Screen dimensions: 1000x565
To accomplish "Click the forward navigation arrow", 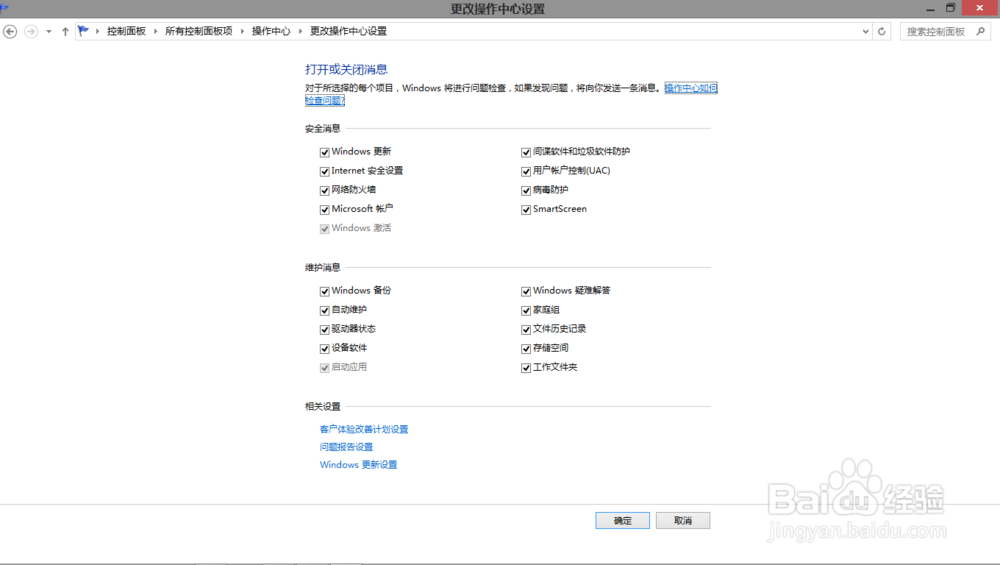I will click(31, 31).
